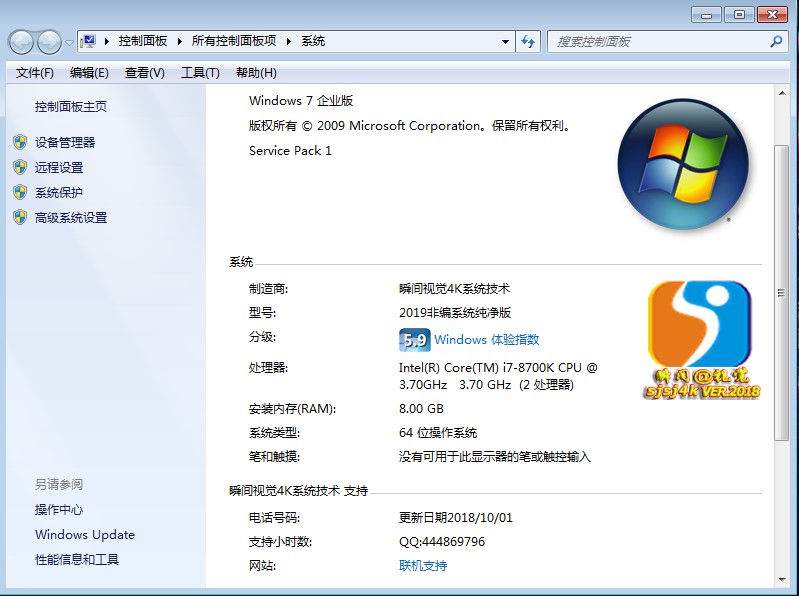Go to 控制面板主页 link
The image size is (799, 596).
pos(71,106)
